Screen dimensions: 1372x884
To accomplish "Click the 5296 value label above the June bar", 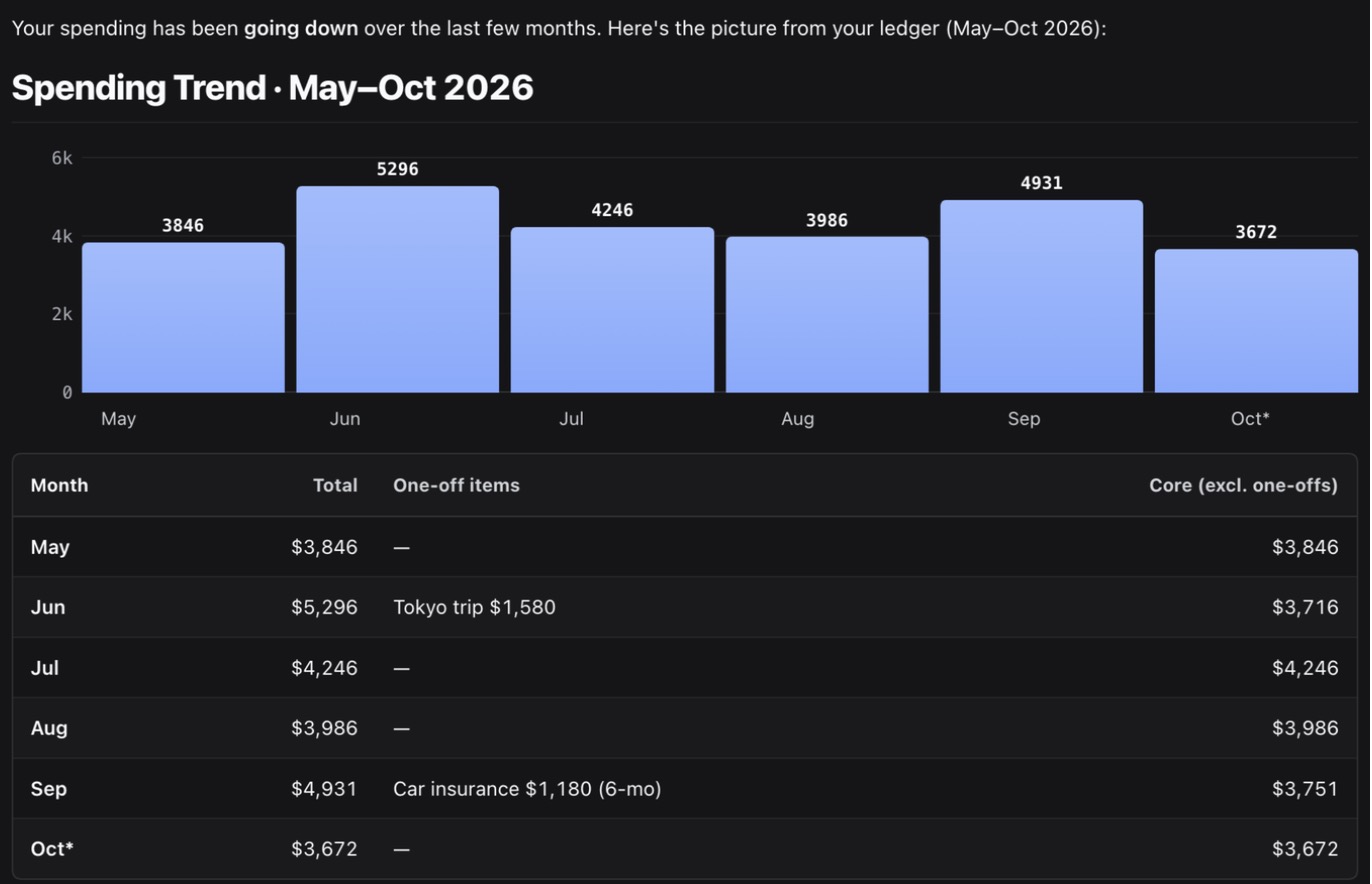I will point(398,169).
